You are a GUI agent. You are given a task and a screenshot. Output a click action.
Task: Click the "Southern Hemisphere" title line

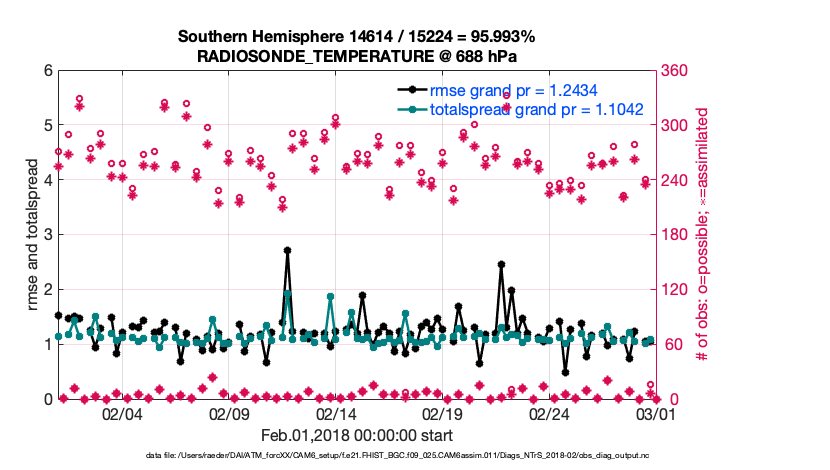click(357, 36)
